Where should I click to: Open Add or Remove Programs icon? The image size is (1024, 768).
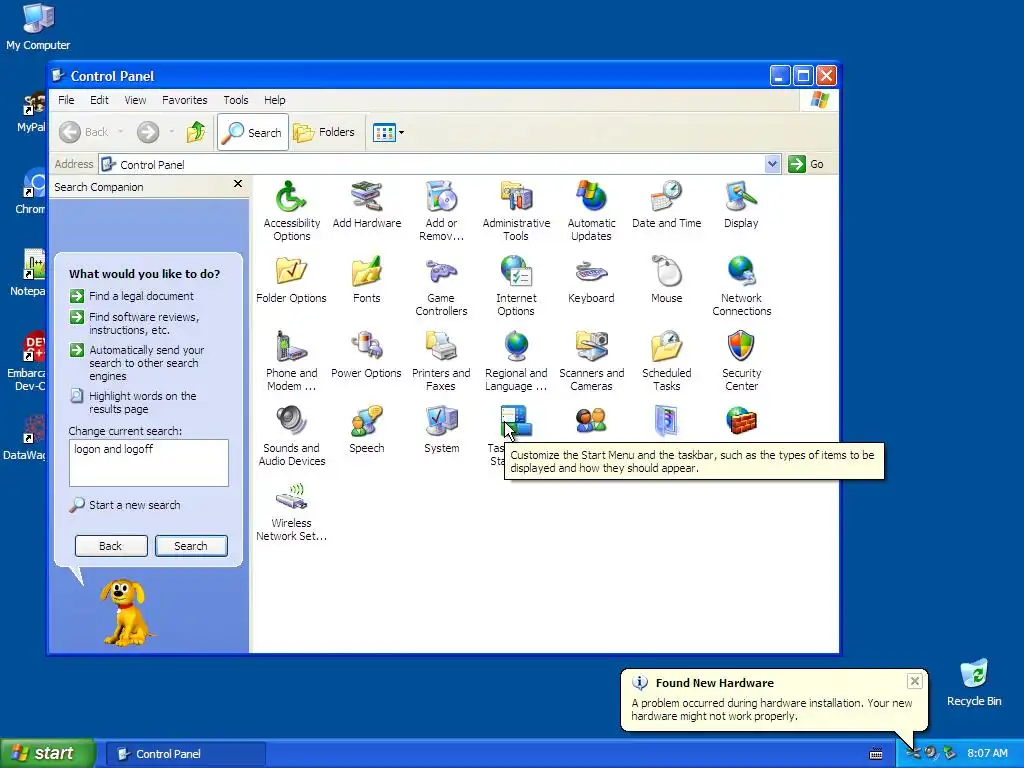pyautogui.click(x=441, y=210)
